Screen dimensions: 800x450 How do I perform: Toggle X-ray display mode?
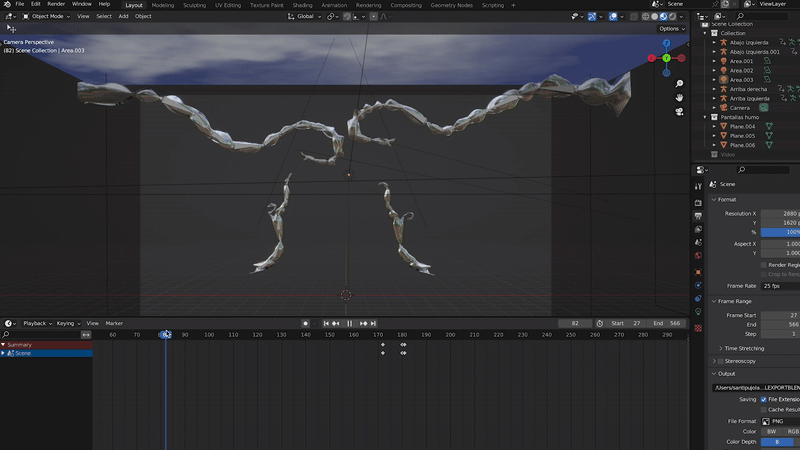click(x=634, y=16)
